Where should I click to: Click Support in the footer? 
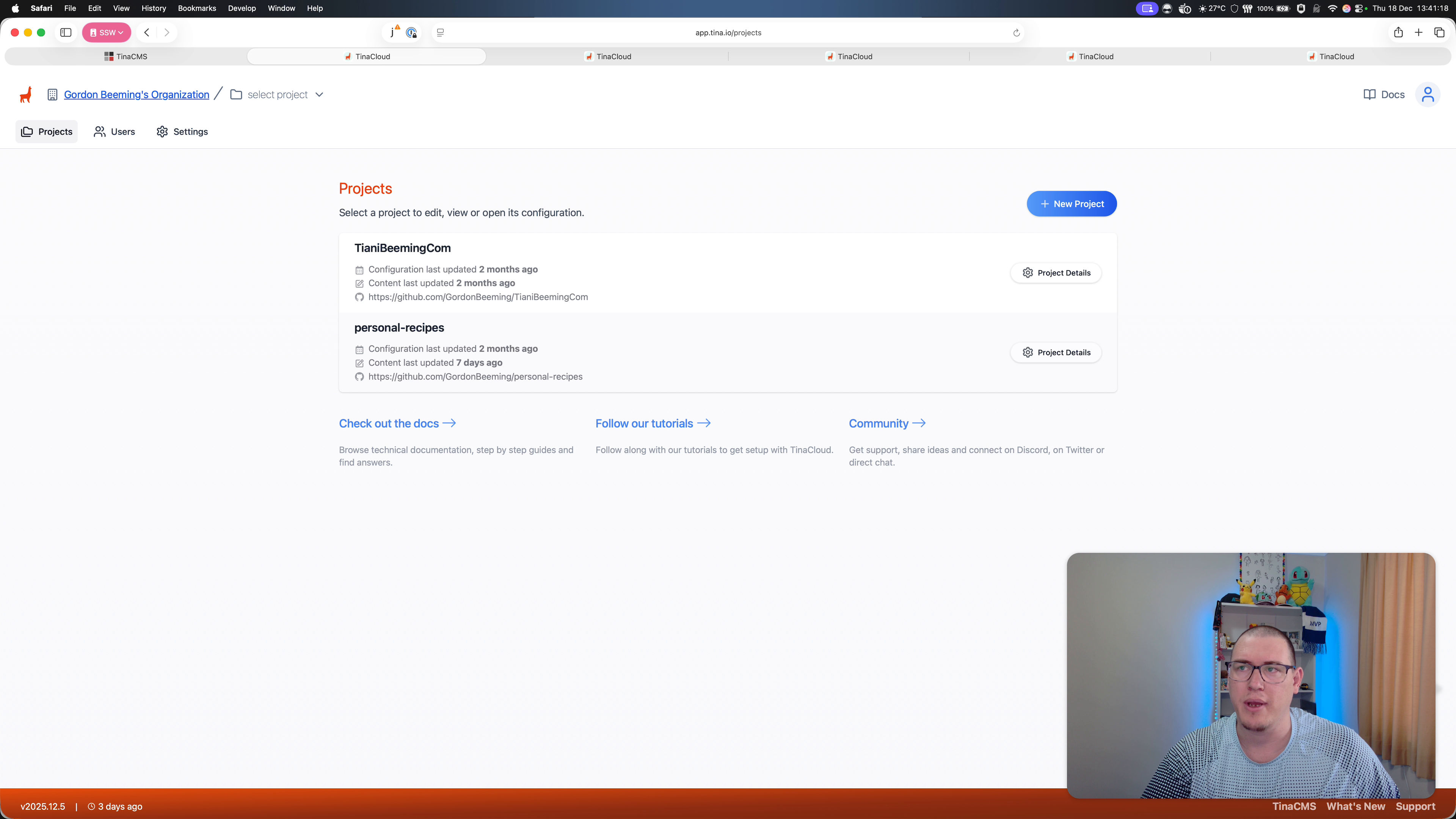point(1415,806)
